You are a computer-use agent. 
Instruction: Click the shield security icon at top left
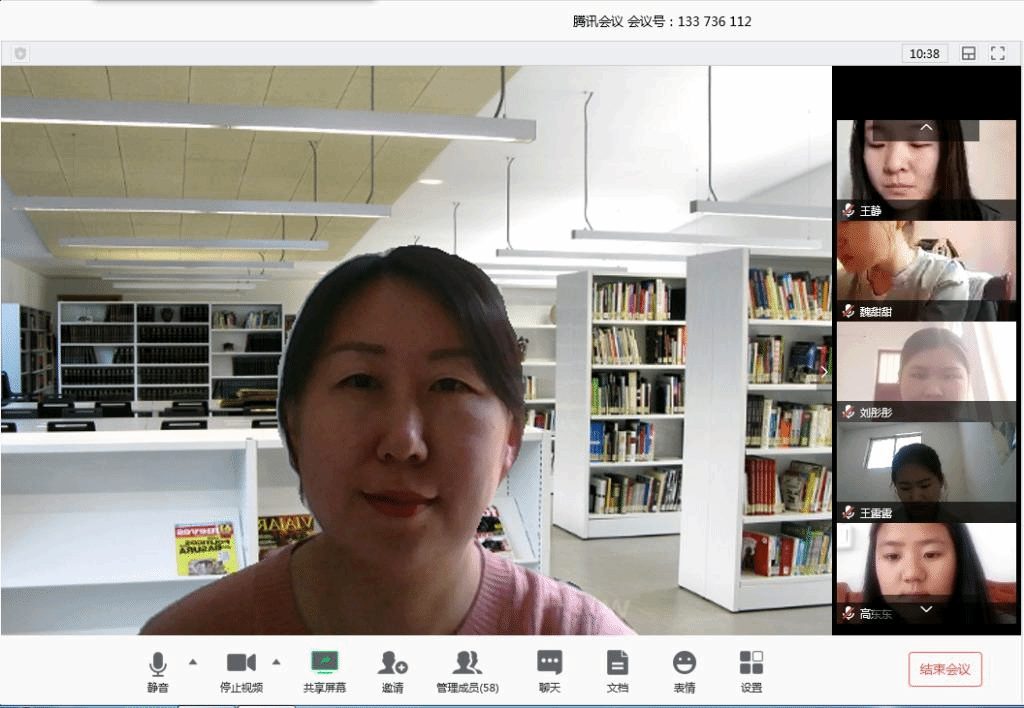point(20,54)
